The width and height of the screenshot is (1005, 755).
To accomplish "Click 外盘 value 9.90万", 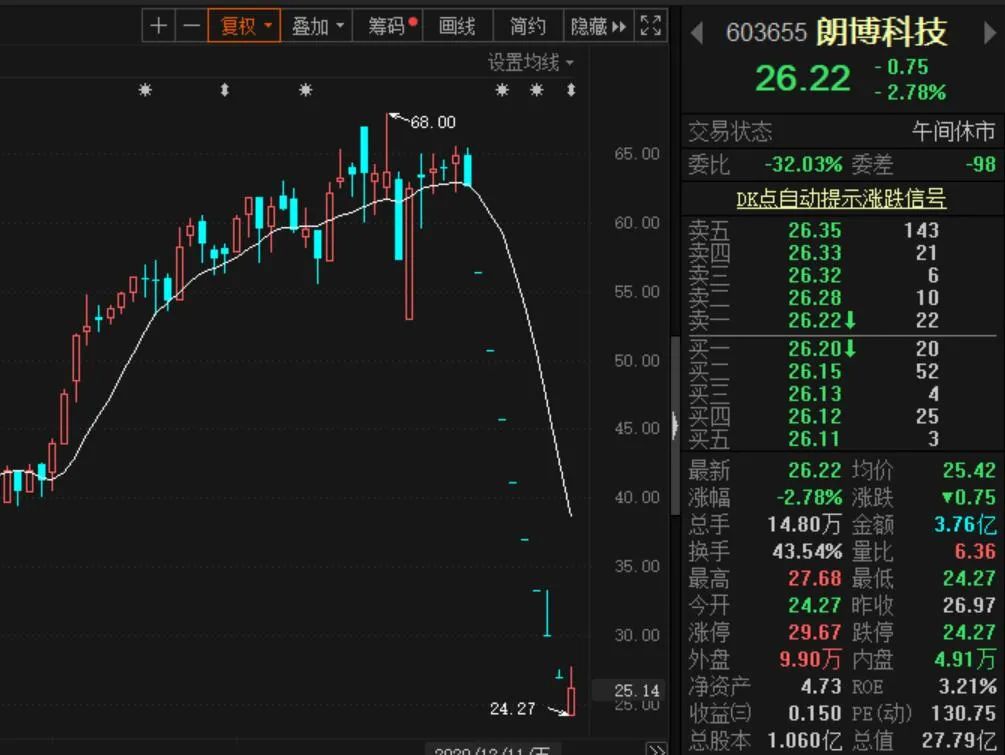I will pos(810,659).
